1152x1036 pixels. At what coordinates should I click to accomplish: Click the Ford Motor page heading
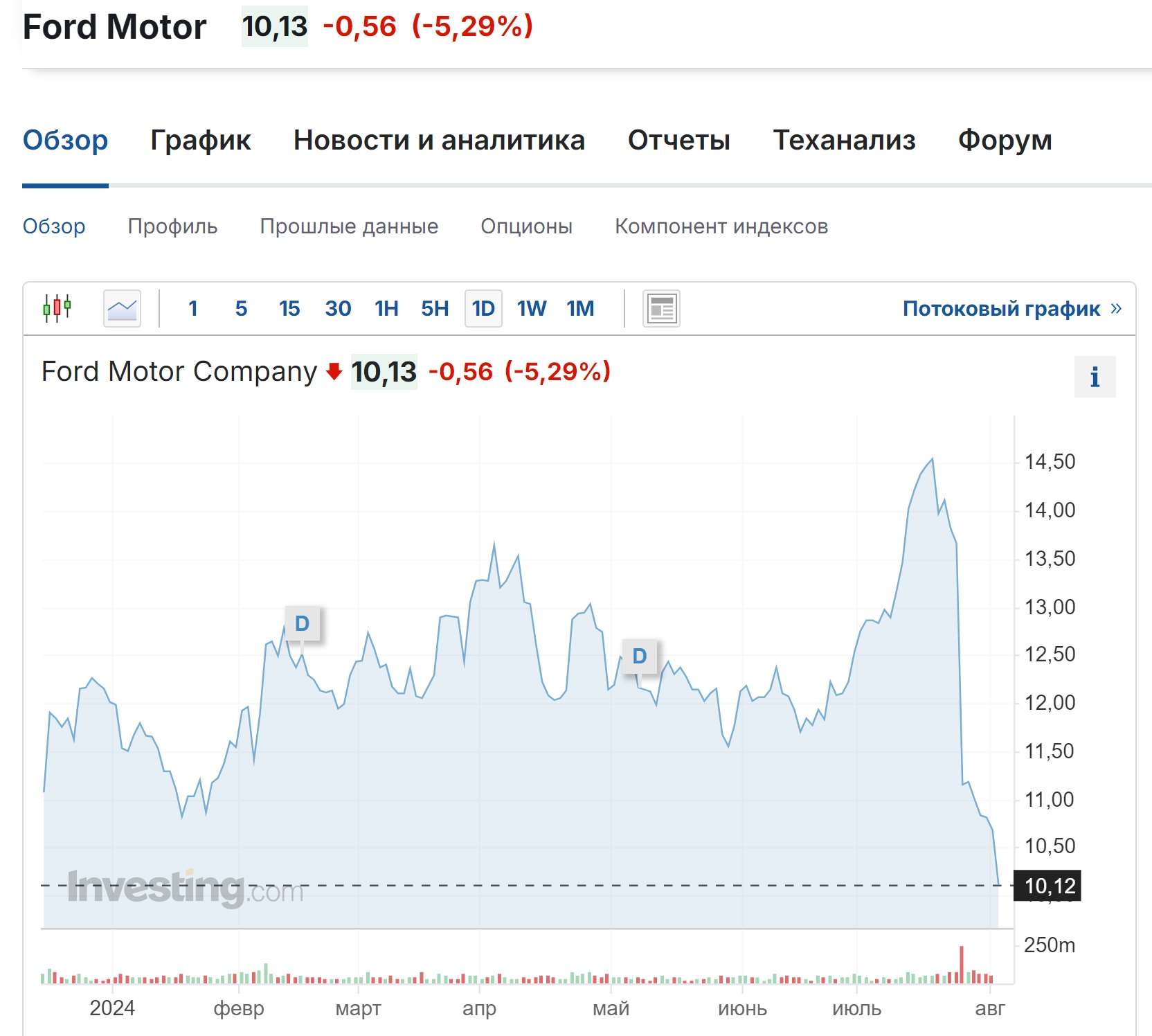point(114,27)
